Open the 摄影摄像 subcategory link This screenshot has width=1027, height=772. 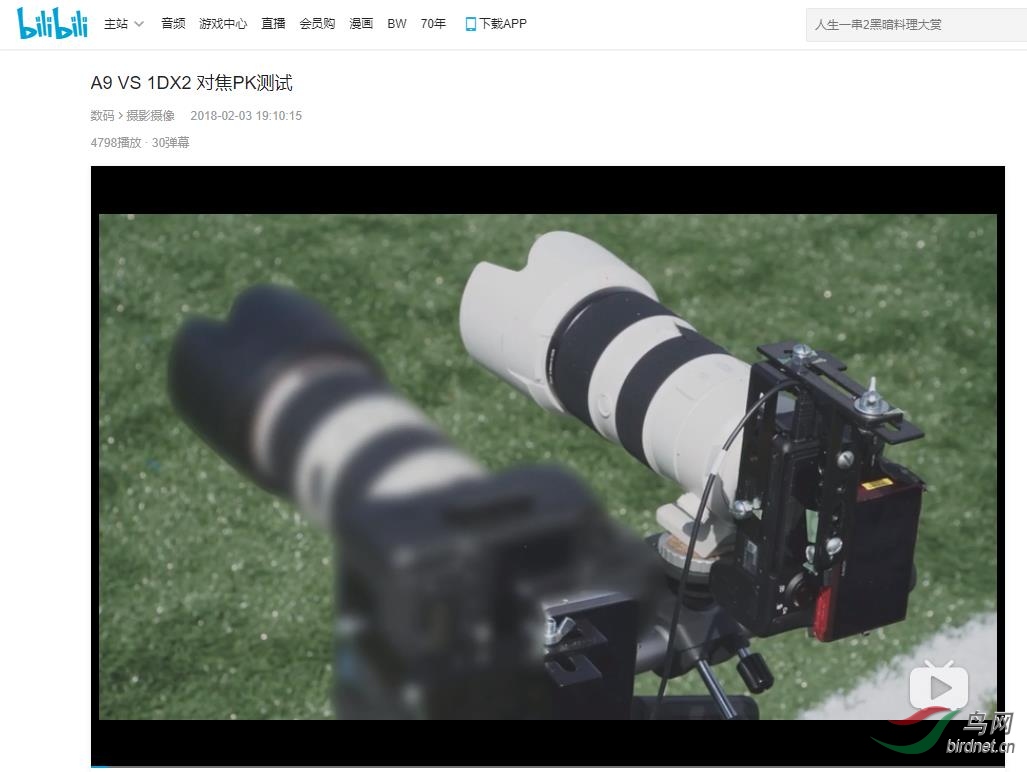coord(150,116)
